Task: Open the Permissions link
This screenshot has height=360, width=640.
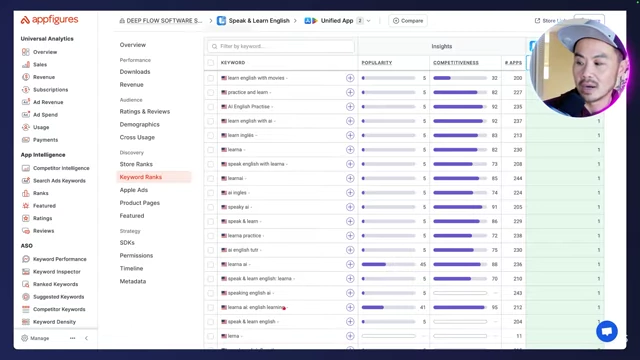Action: click(x=136, y=256)
